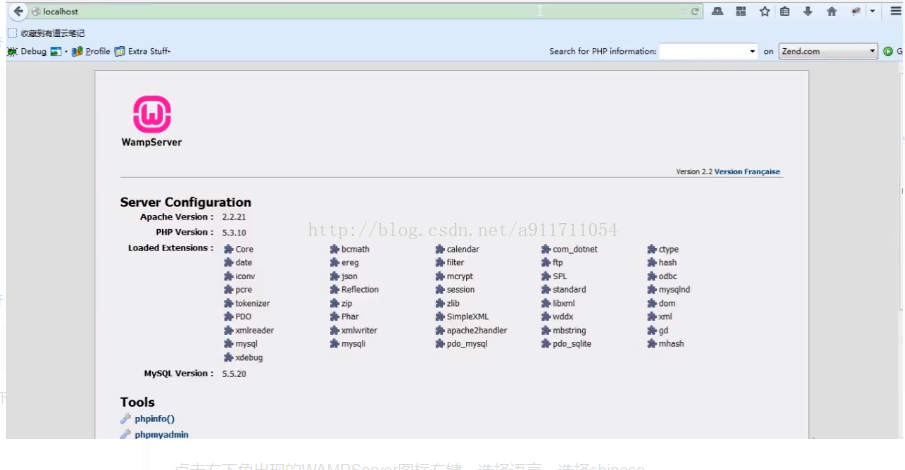905x470 pixels.
Task: Click the toolbar icon left of the grid tiles icon
Action: point(717,11)
